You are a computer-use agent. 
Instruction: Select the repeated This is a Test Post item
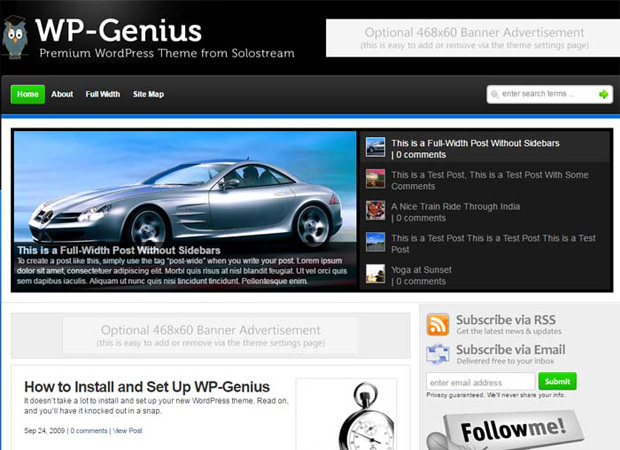tap(493, 244)
